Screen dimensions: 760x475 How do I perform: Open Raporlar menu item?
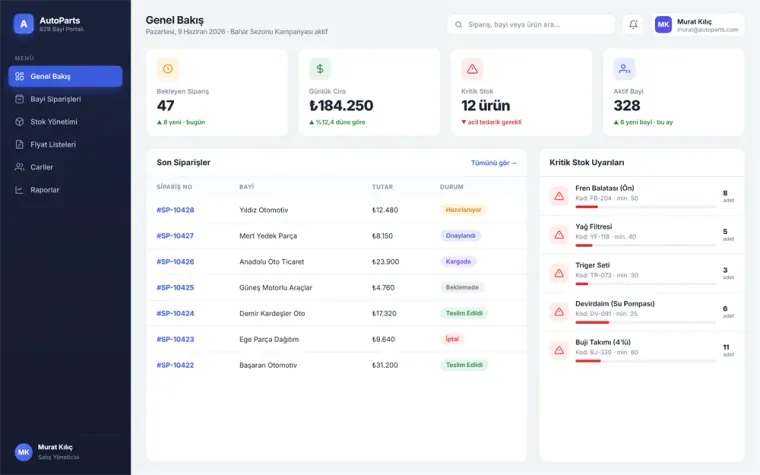pyautogui.click(x=65, y=190)
